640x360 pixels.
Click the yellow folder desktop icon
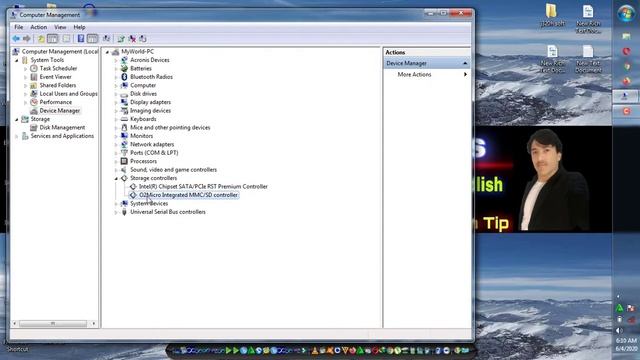(x=551, y=11)
